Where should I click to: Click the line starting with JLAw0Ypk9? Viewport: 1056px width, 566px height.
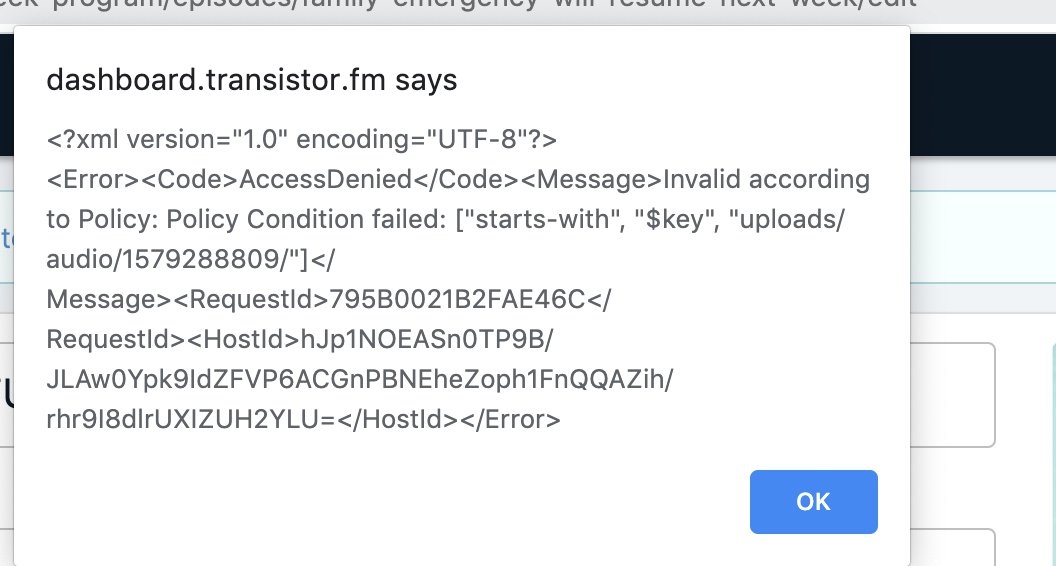(360, 379)
